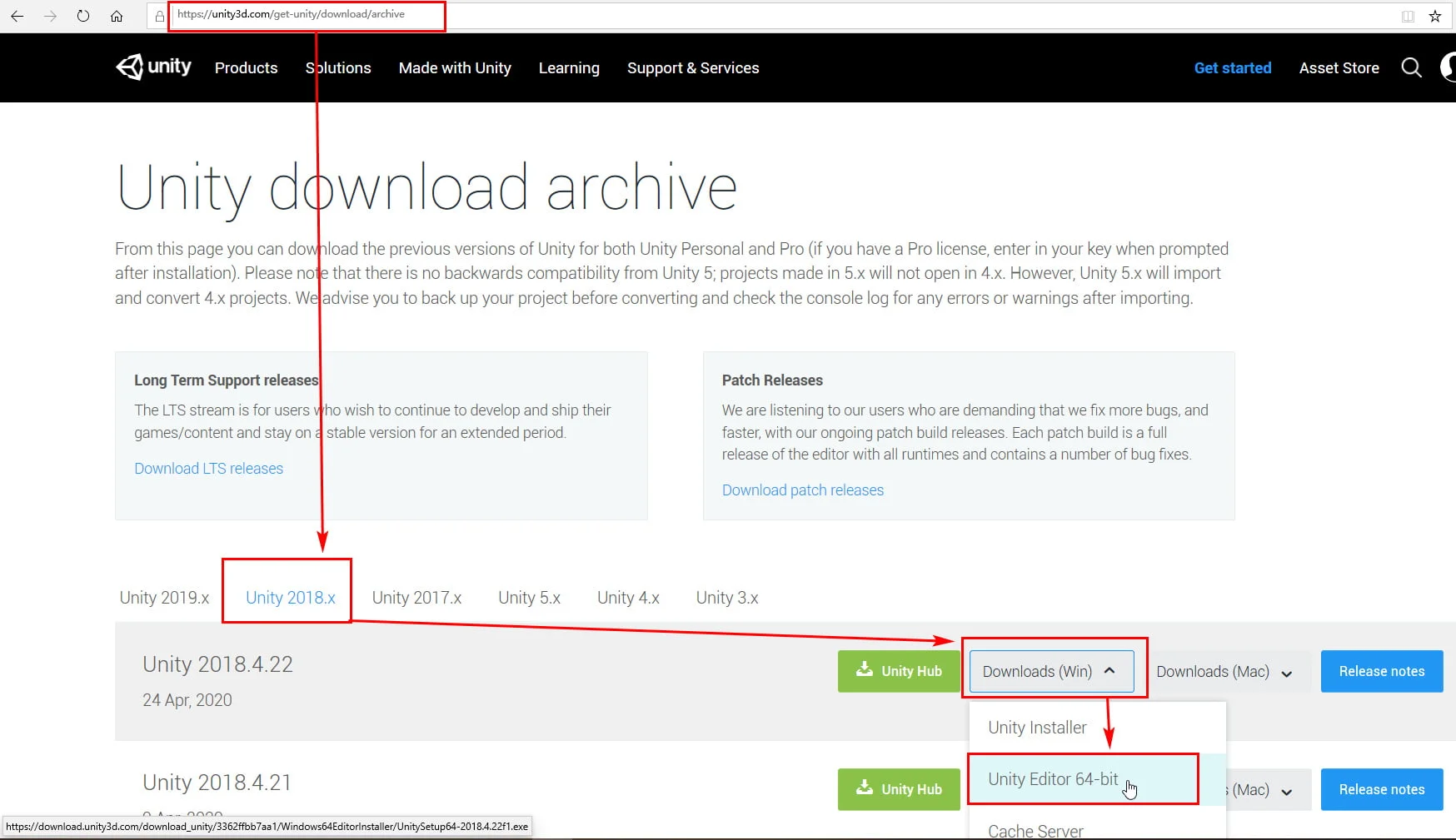Click the Unity logo in header
This screenshot has height=840, width=1456.
coord(154,67)
